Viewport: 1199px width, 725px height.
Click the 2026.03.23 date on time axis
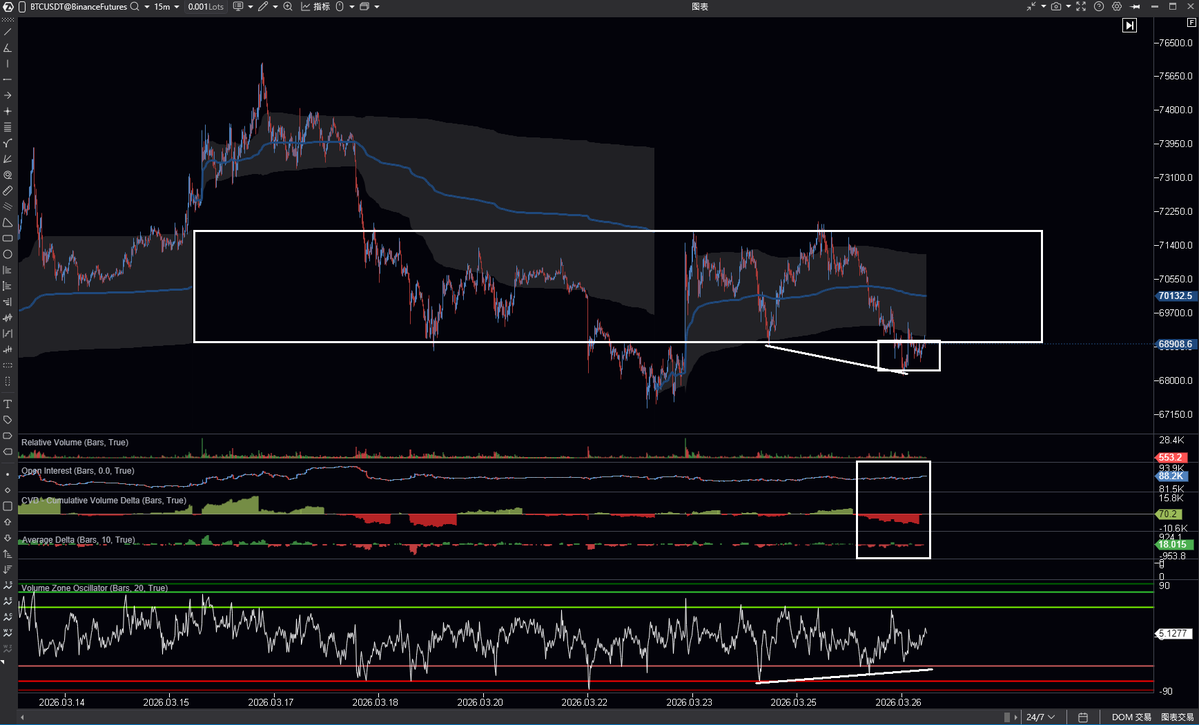(x=690, y=702)
